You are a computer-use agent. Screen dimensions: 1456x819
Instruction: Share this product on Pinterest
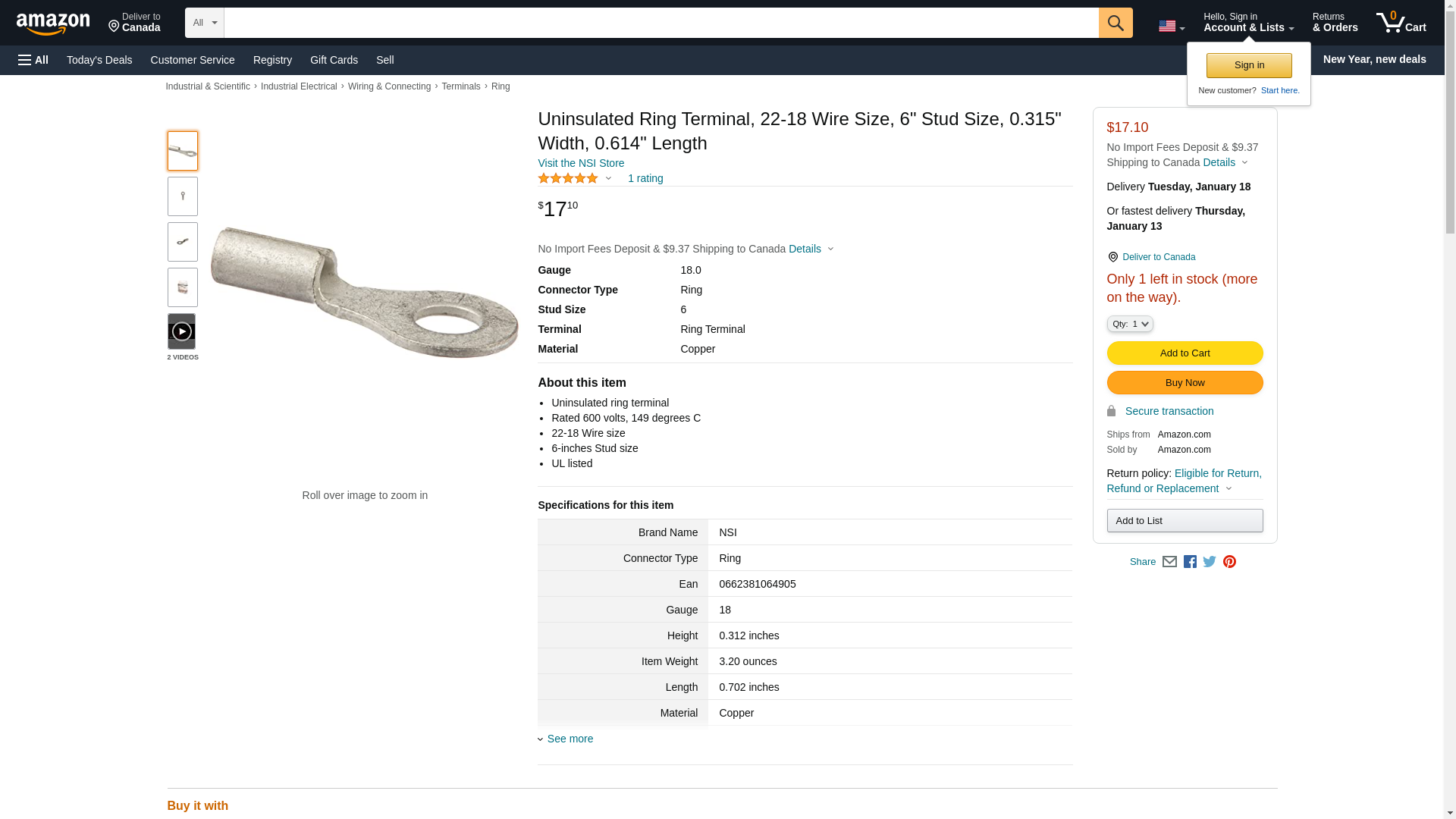pyautogui.click(x=1229, y=562)
